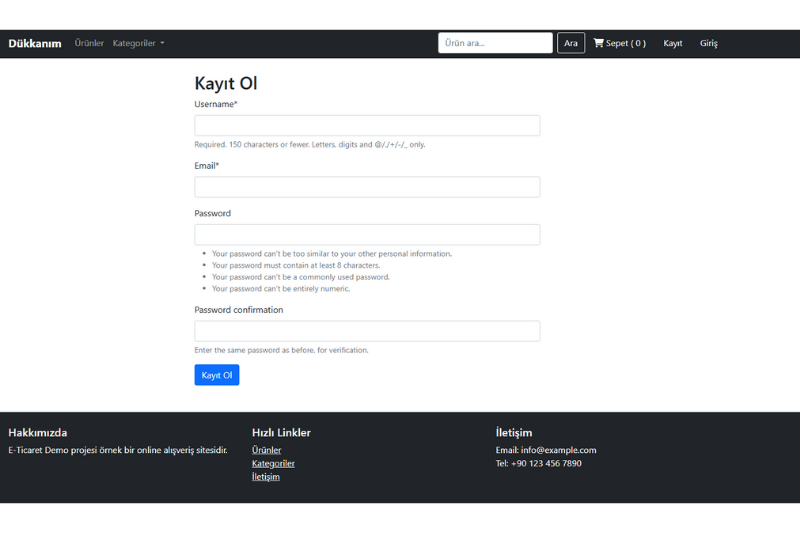Select the Email input field
This screenshot has width=800, height=533.
click(367, 187)
